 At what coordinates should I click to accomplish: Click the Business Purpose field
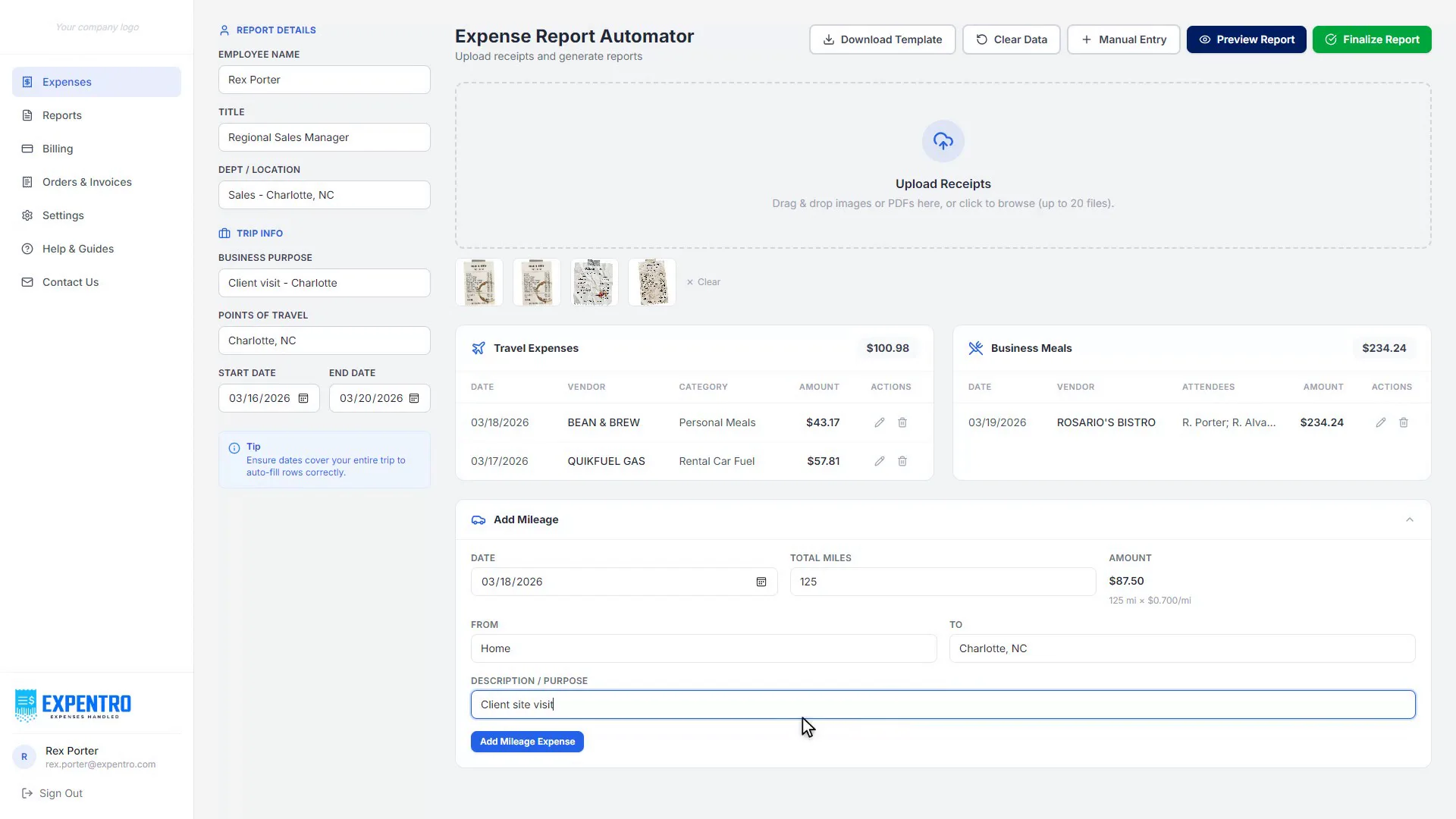[325, 283]
